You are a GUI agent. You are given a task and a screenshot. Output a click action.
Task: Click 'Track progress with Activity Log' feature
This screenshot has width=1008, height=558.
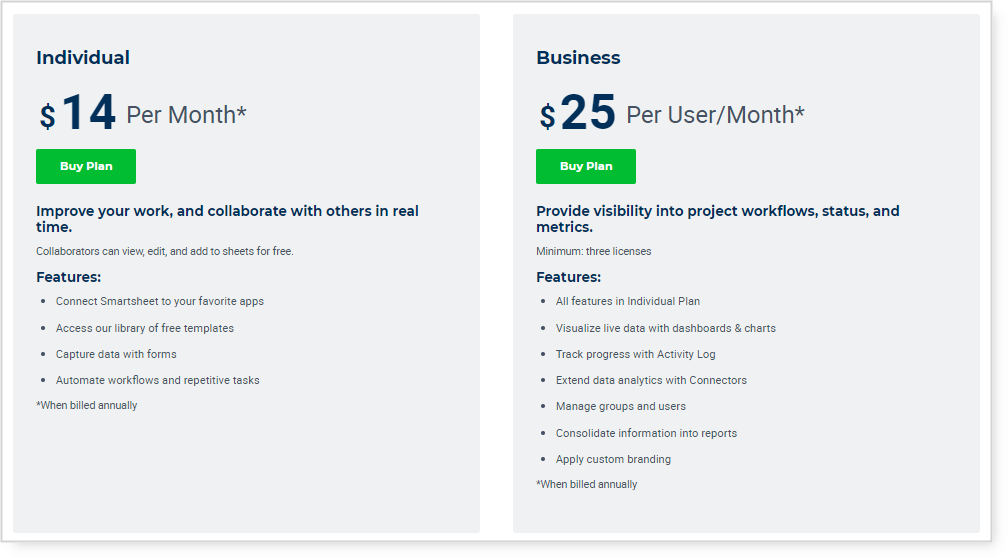pyautogui.click(x=636, y=354)
